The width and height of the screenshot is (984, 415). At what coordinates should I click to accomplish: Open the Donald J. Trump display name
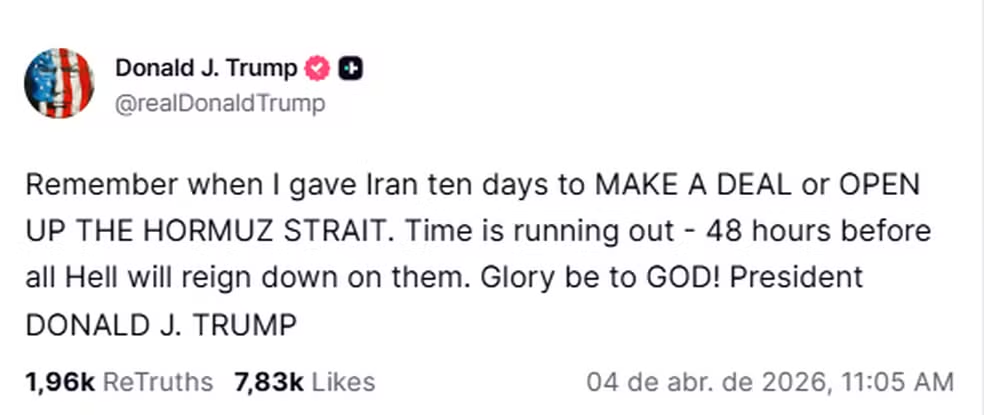[x=206, y=68]
